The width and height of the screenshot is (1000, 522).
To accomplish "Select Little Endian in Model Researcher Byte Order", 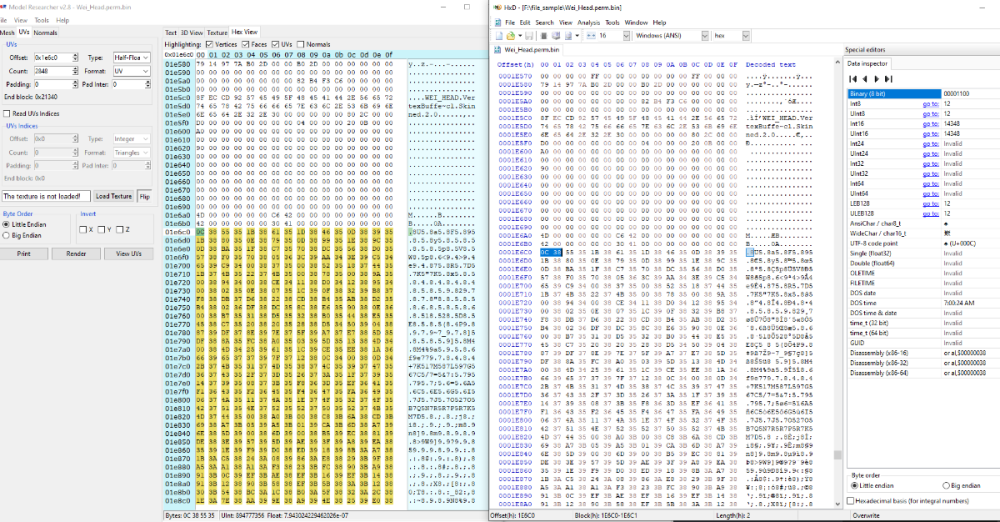I will pos(6,225).
